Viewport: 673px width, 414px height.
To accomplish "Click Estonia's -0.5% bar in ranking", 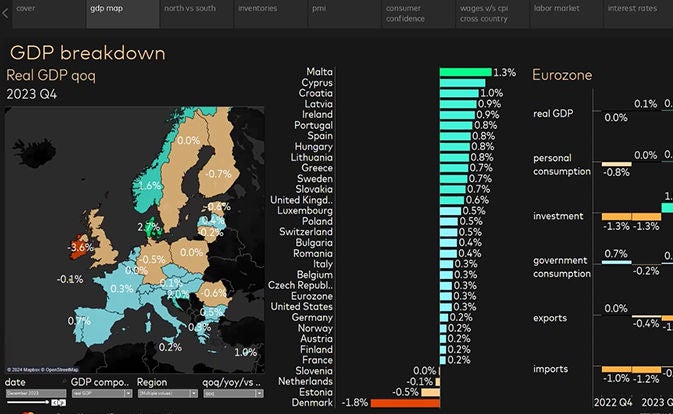I will [x=429, y=392].
